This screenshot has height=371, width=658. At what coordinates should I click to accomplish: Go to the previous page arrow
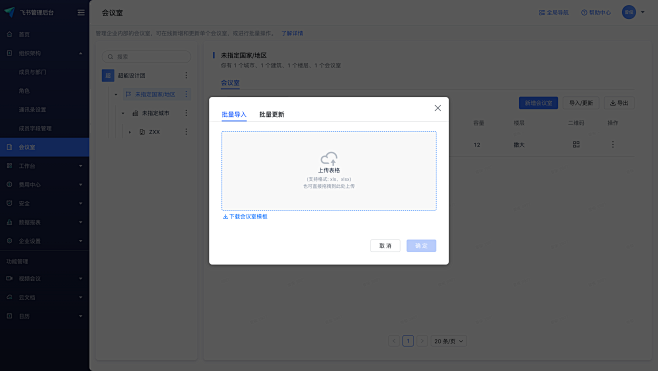[x=394, y=341]
